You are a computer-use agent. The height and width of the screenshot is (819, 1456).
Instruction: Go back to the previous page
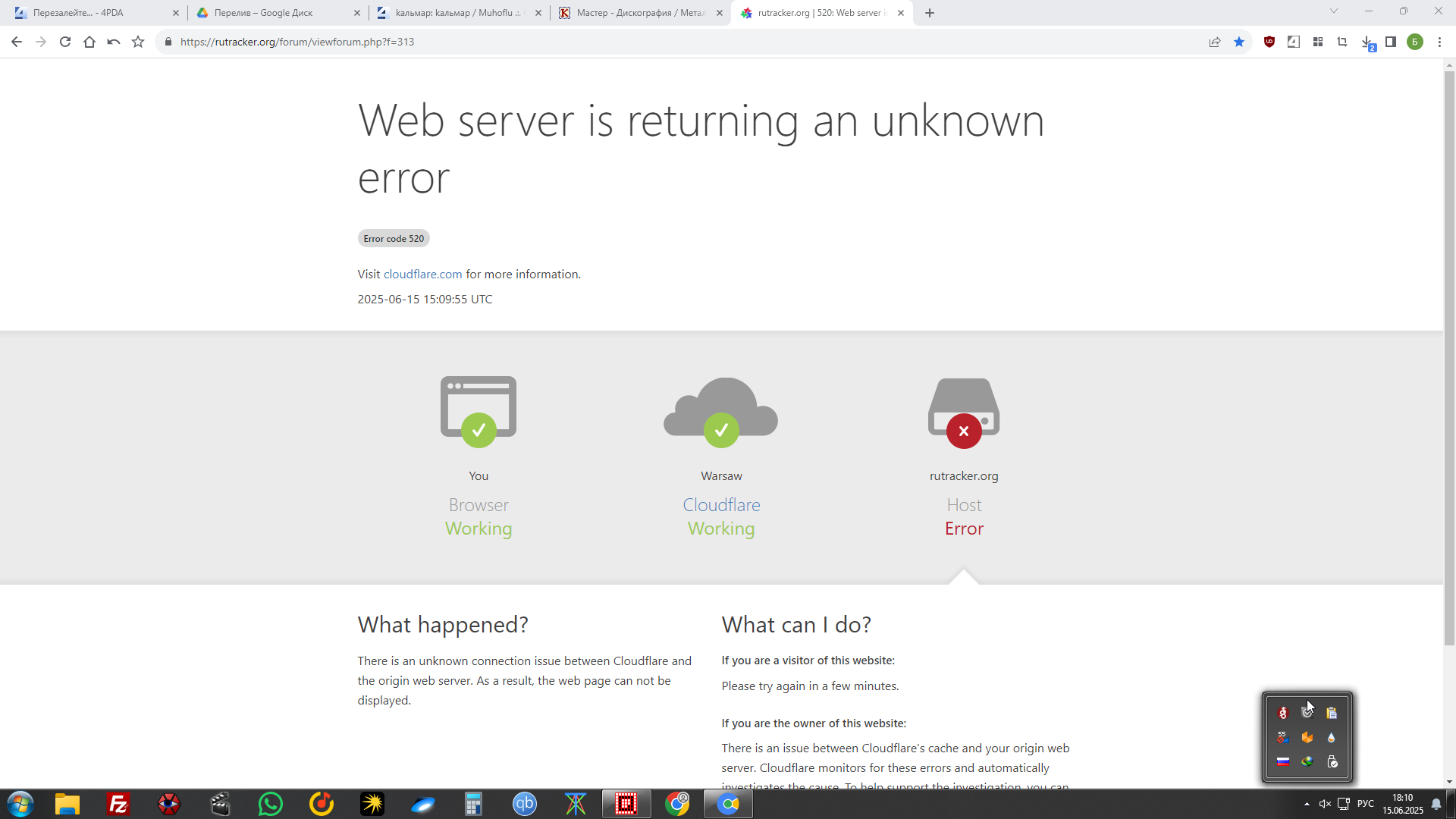pos(17,42)
